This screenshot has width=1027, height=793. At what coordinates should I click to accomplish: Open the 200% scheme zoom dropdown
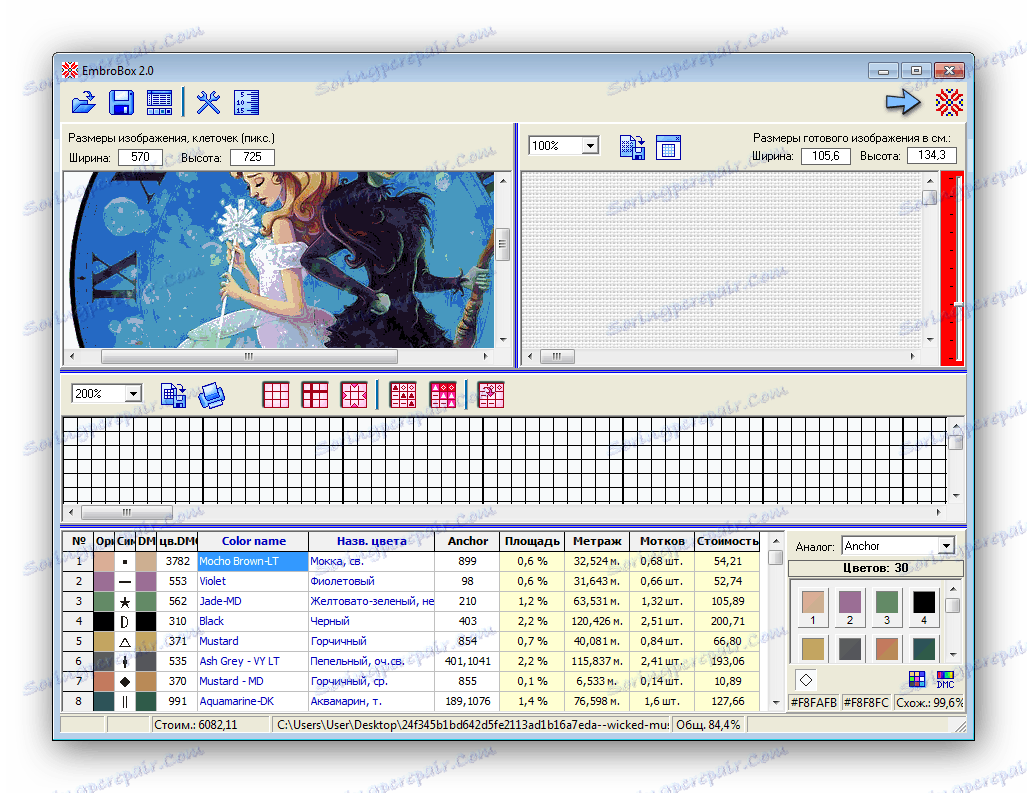(x=133, y=394)
